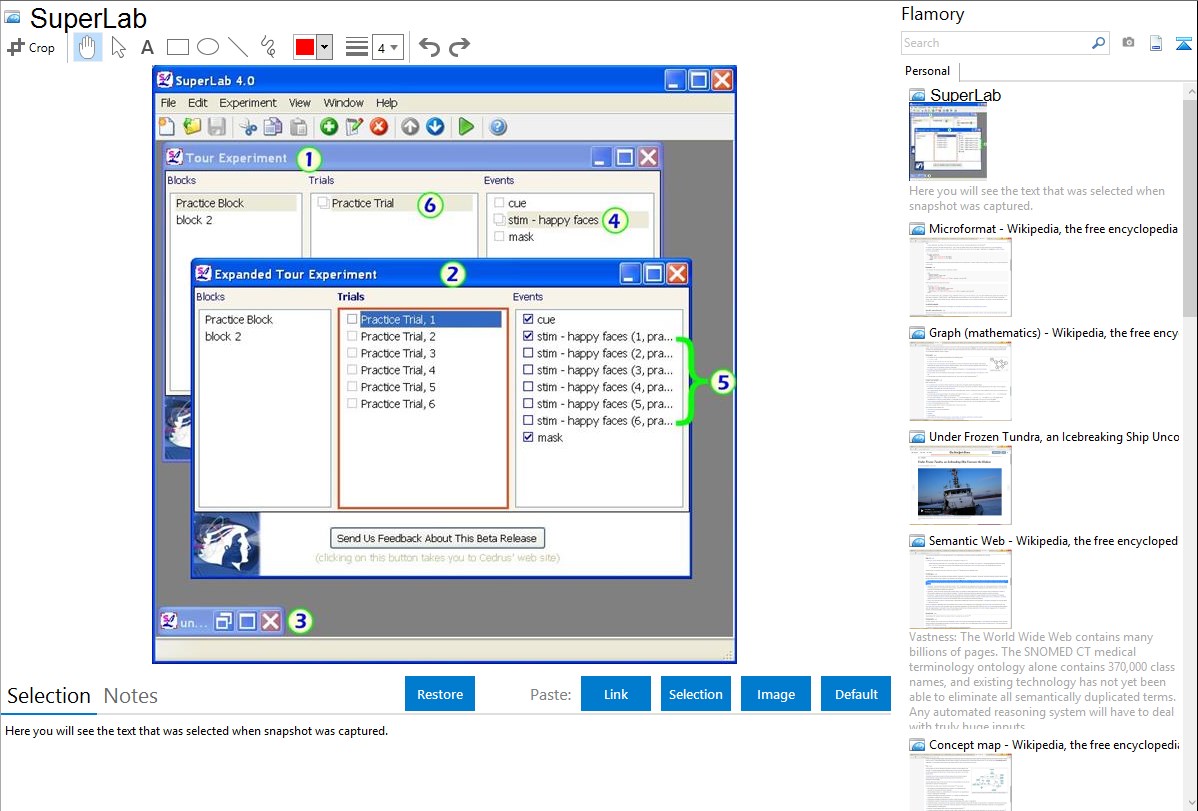Open the View menu in SuperLab
Image resolution: width=1198 pixels, height=811 pixels.
[300, 102]
